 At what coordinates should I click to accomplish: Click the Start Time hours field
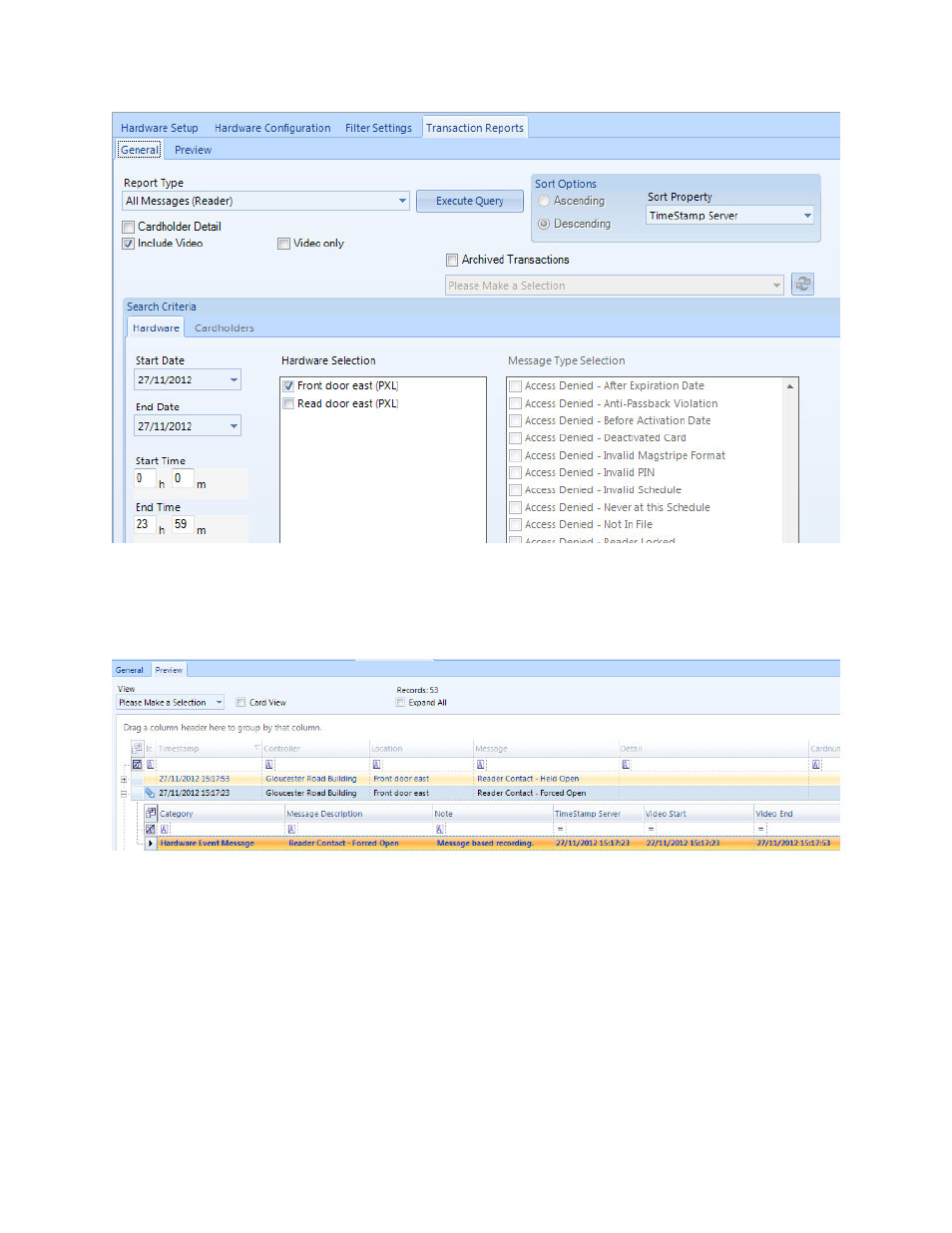click(x=146, y=478)
